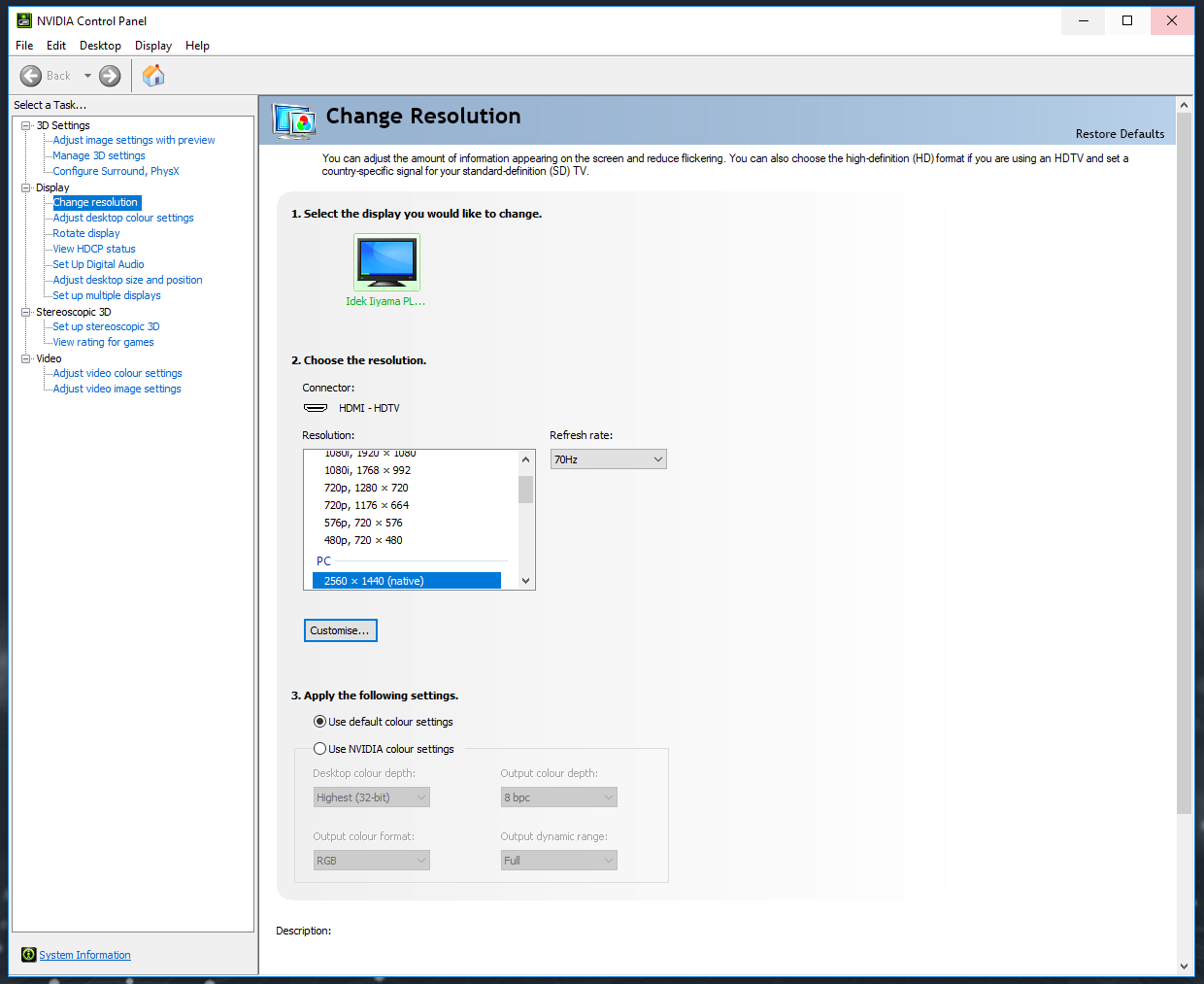Open Manage 3D settings task
This screenshot has width=1204, height=984.
pos(99,155)
